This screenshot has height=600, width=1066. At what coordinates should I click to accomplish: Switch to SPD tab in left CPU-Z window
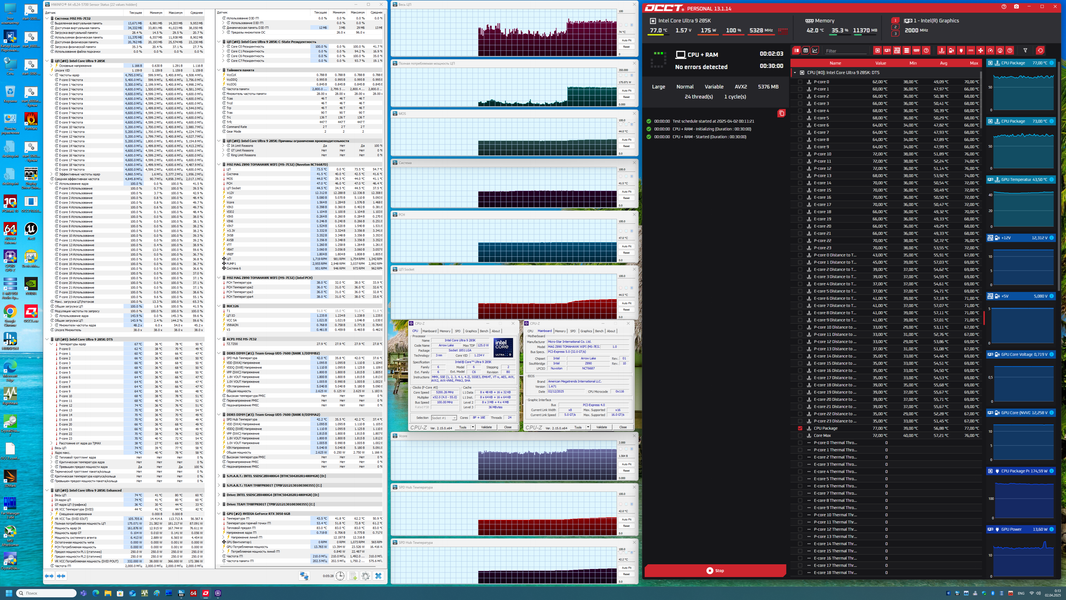(x=458, y=331)
